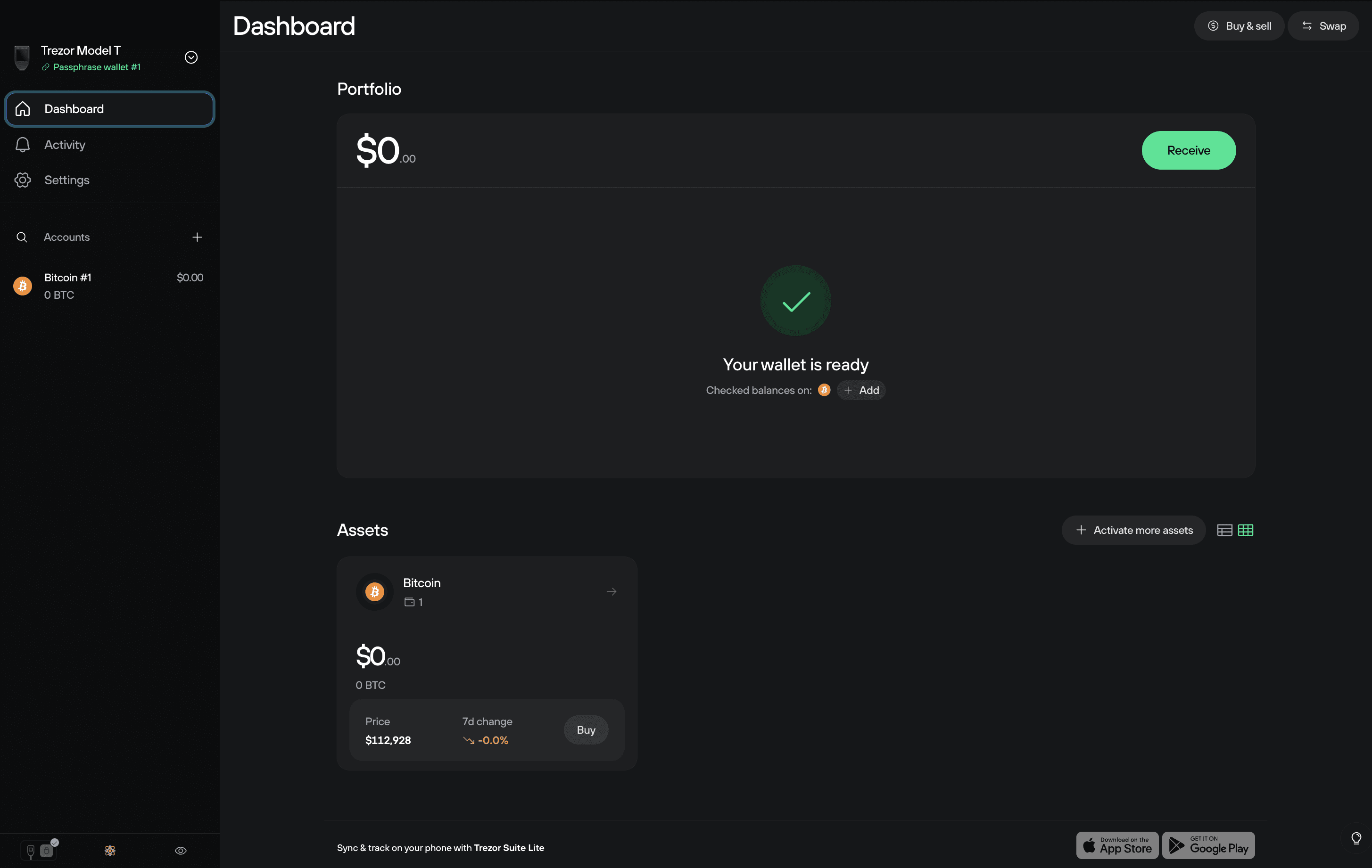Click Activate more assets
The height and width of the screenshot is (868, 1372).
[1133, 530]
